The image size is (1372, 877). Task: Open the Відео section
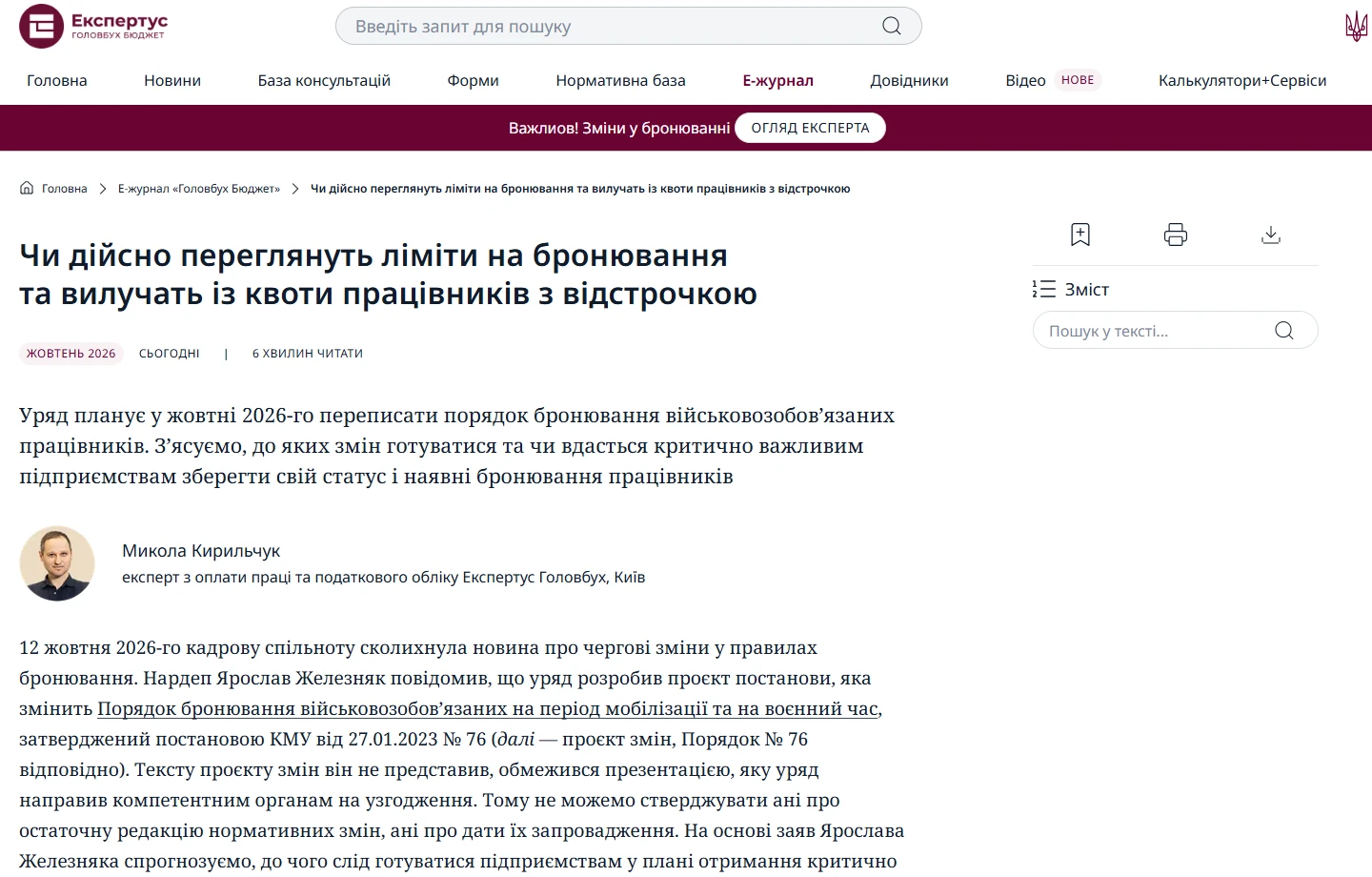1025,80
